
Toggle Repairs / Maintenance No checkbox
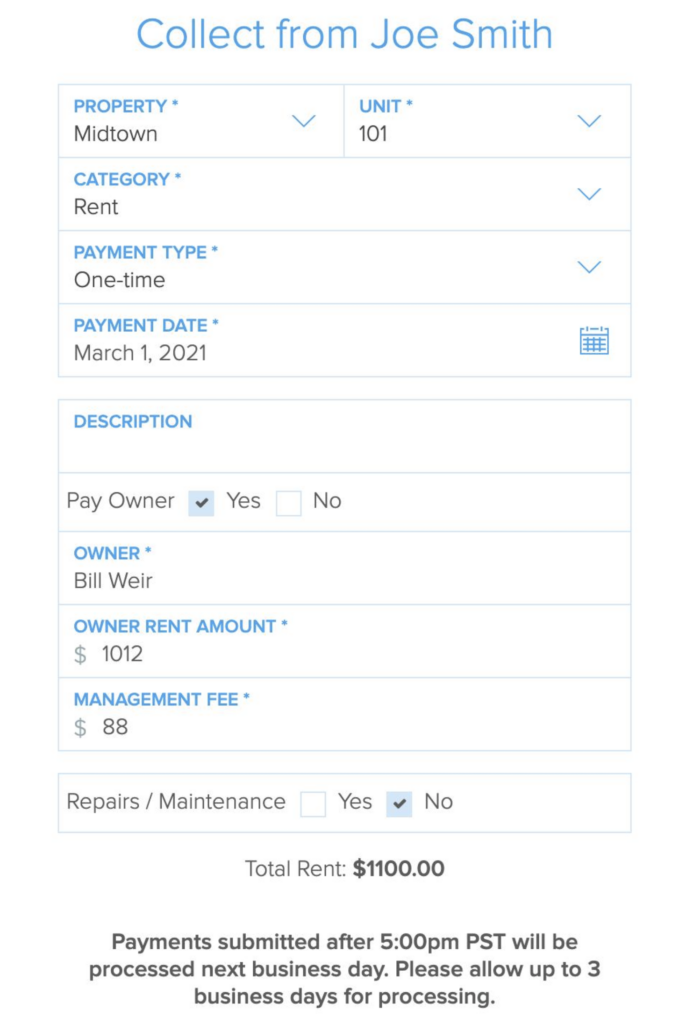(x=399, y=804)
